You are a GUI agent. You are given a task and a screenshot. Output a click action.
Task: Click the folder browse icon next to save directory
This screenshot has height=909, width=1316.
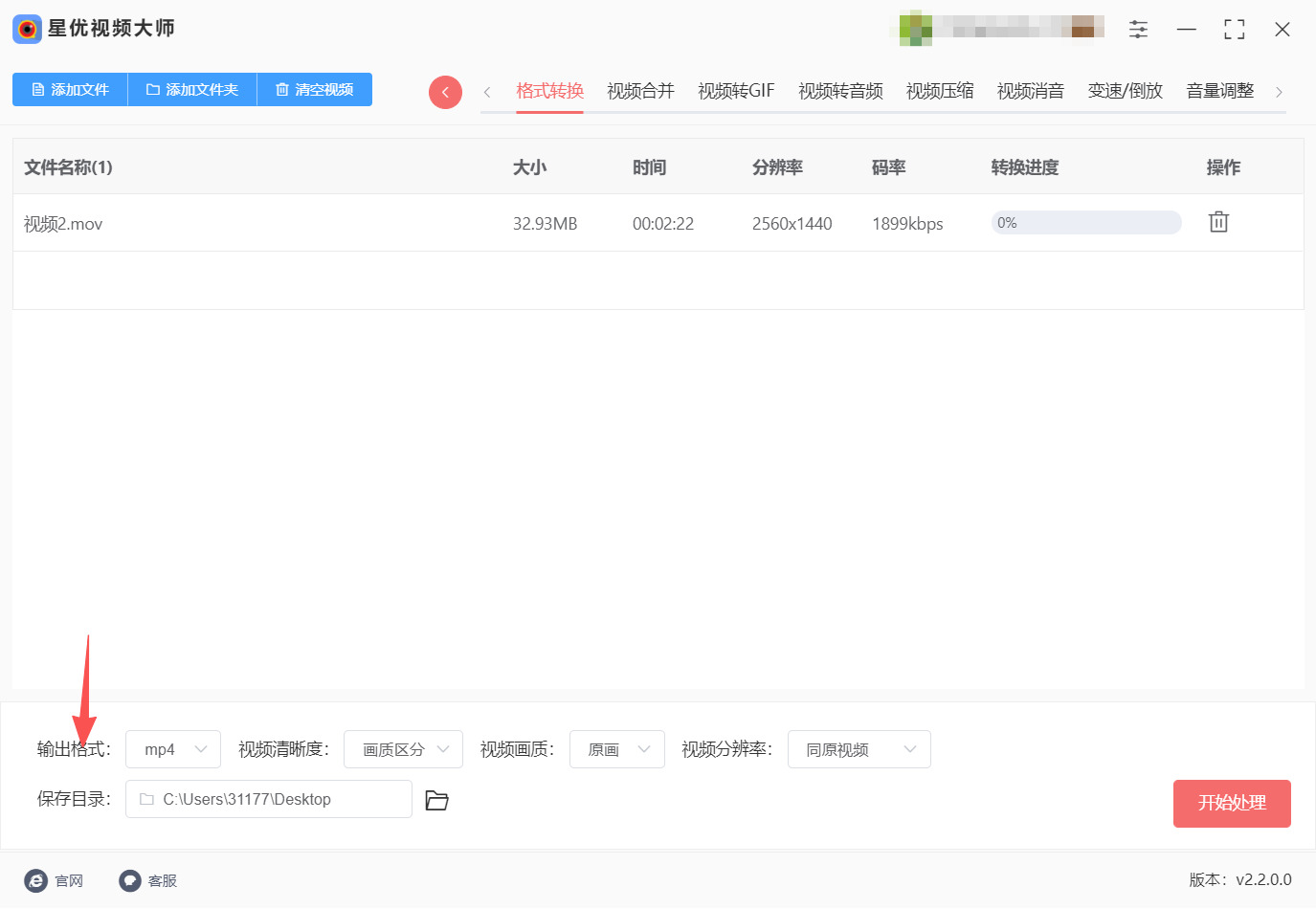(x=436, y=800)
